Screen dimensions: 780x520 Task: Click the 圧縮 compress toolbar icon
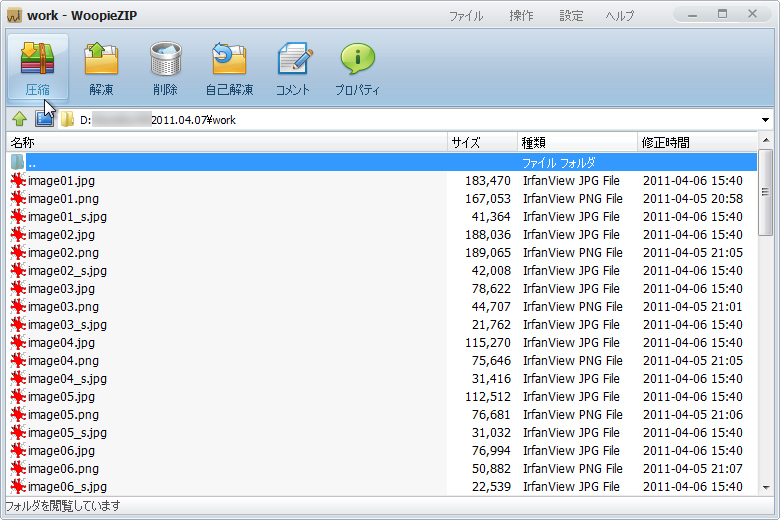click(37, 59)
